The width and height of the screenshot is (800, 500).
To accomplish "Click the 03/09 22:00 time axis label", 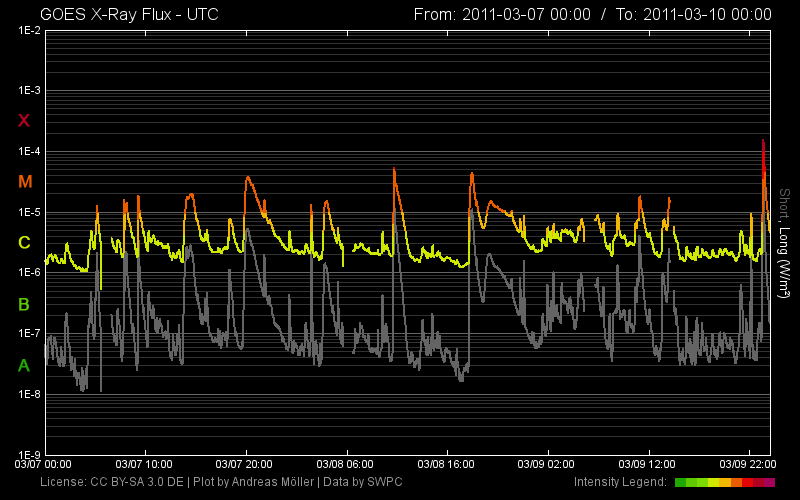I will coord(748,465).
